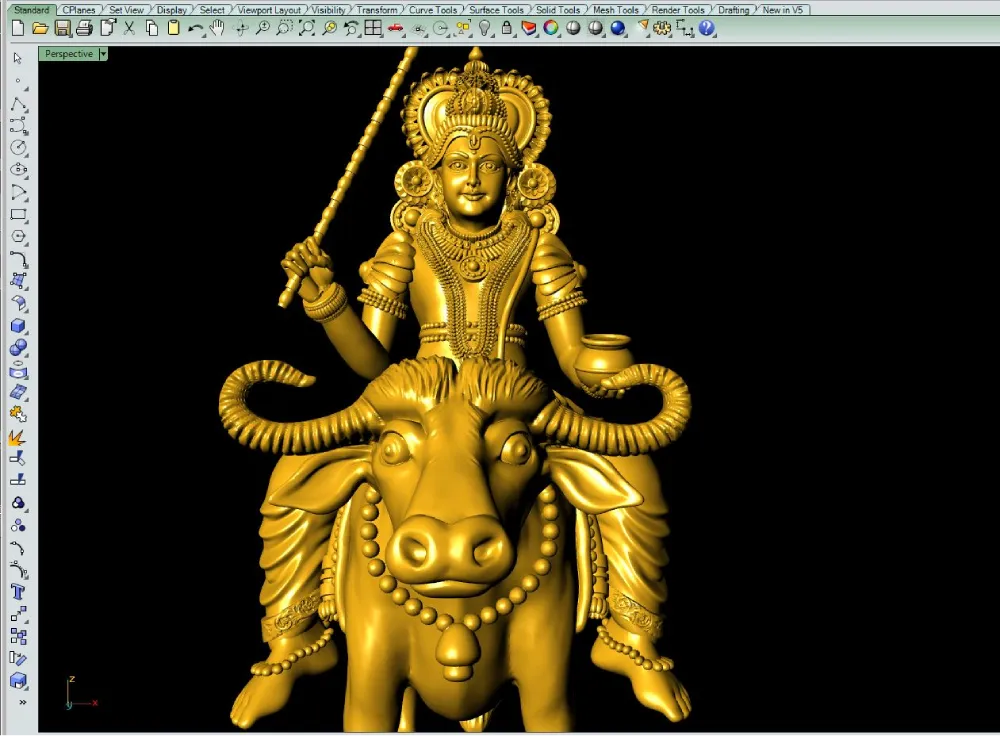This screenshot has width=1000, height=736.
Task: Open the Perspective viewport dropdown arrow
Action: (103, 54)
